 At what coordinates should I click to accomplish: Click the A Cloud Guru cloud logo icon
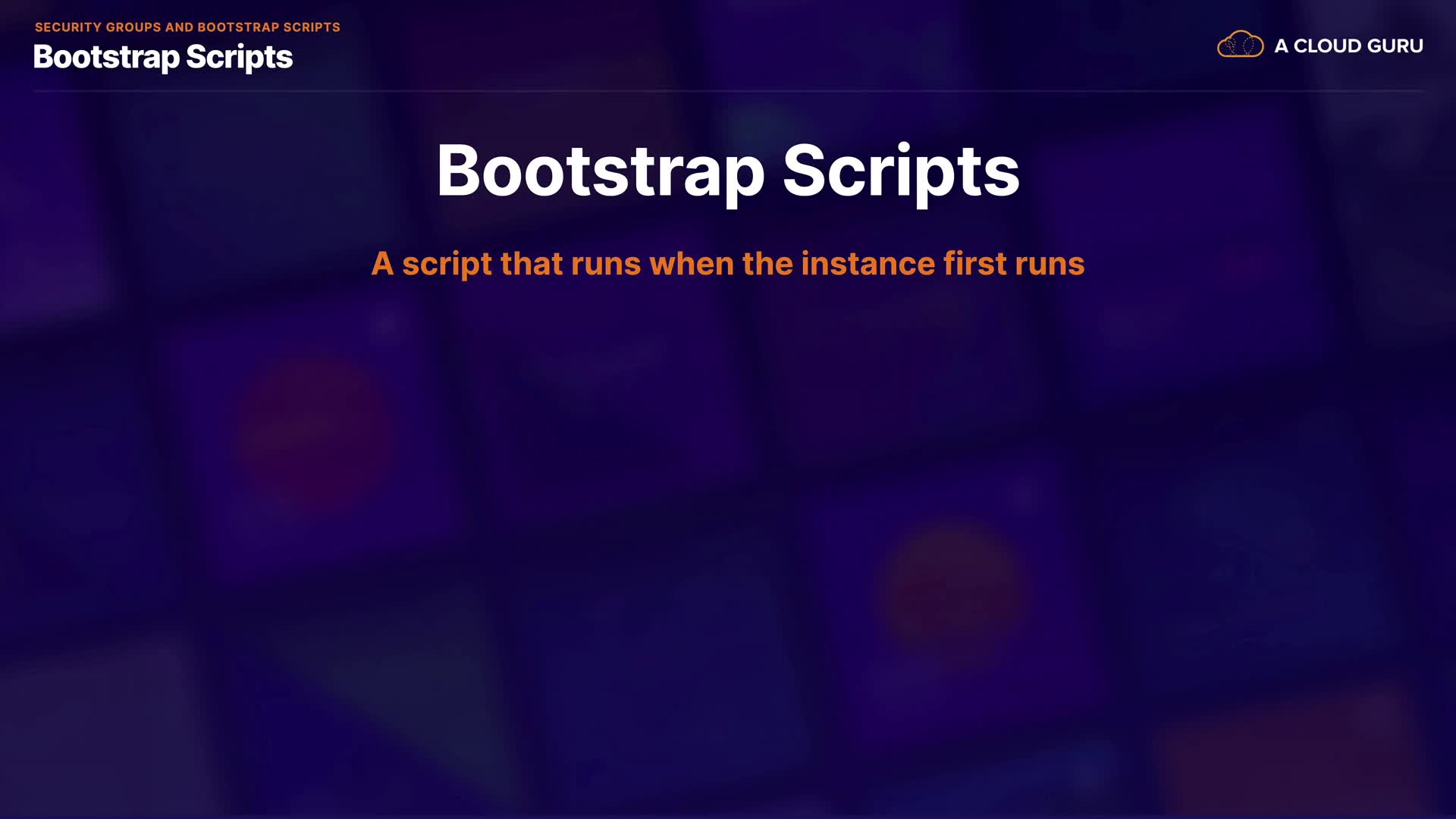1240,45
